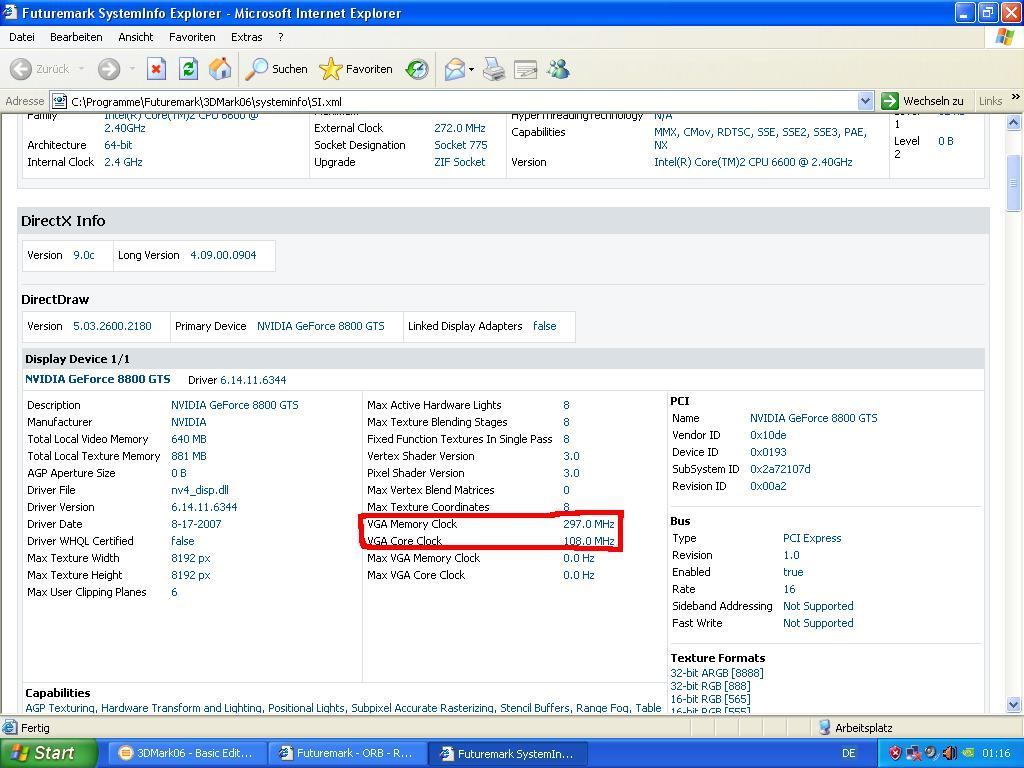1024x768 pixels.
Task: Click the 881 MB texture memory value
Action: pyautogui.click(x=189, y=456)
